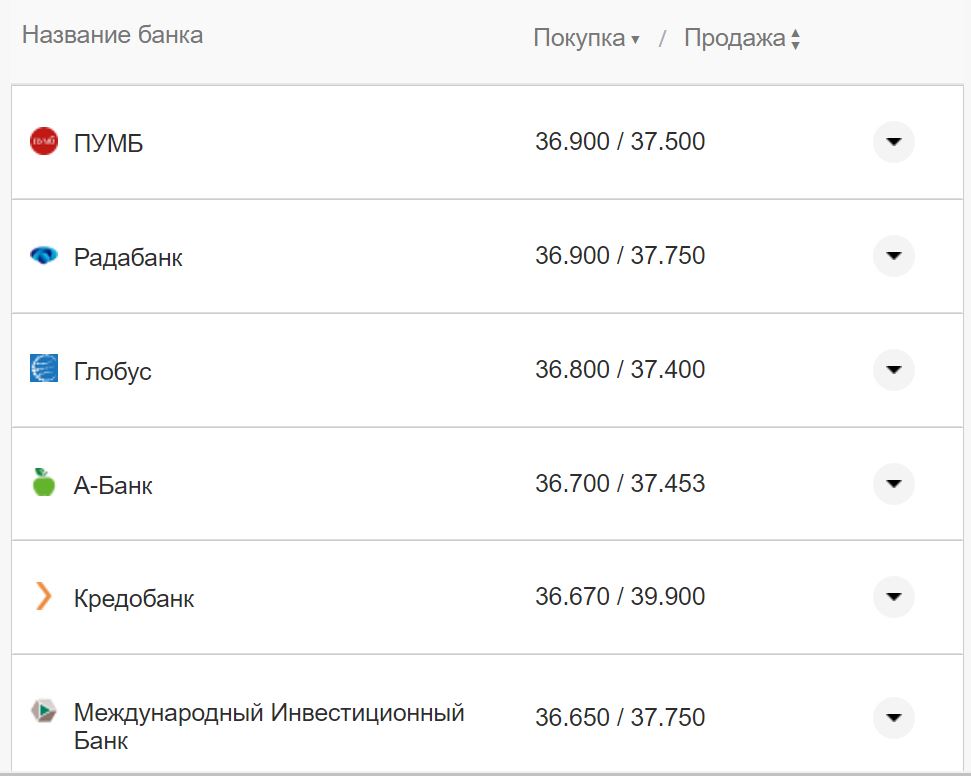Expand the А-Банк row details arrow
This screenshot has width=971, height=776.
(x=893, y=484)
